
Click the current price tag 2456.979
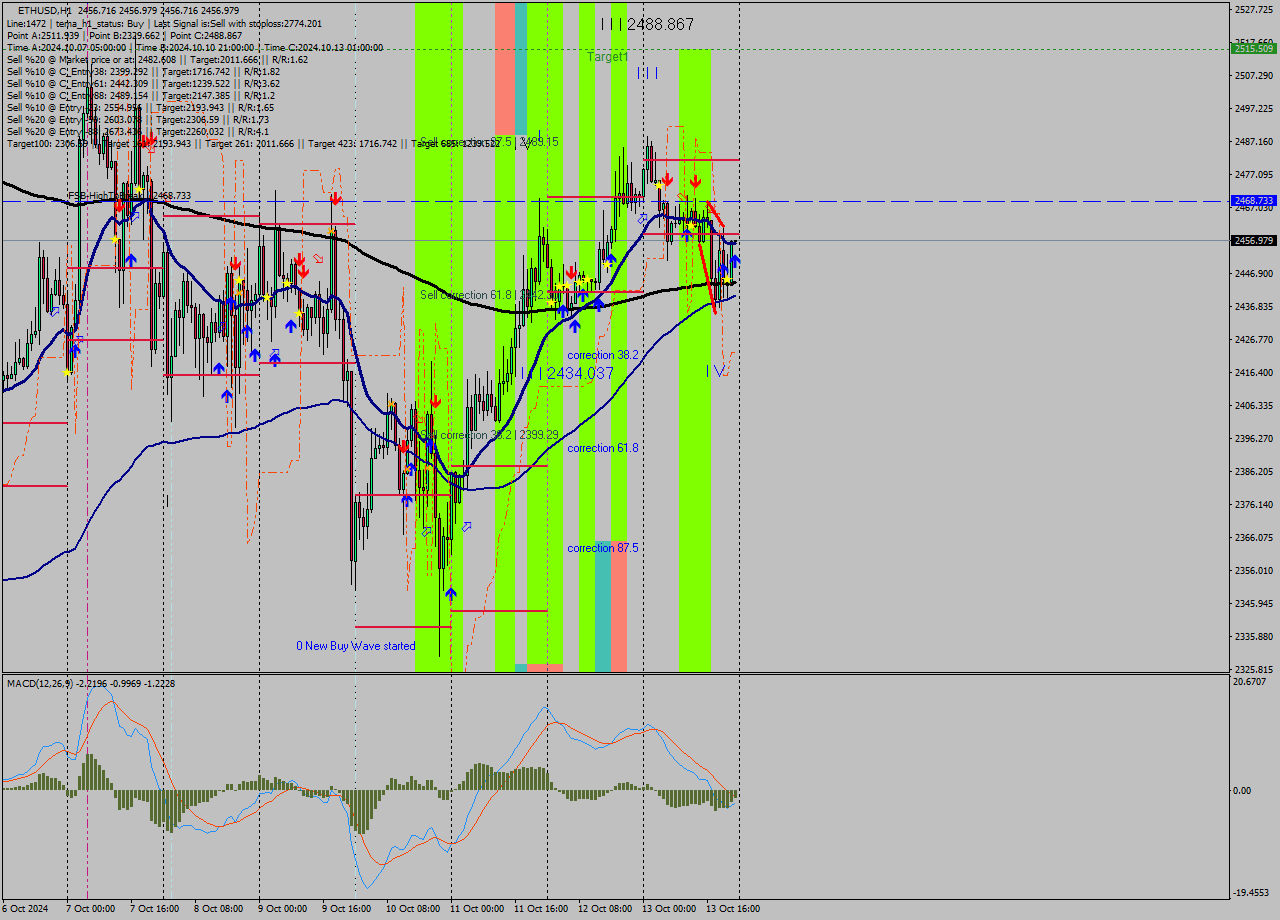(x=1253, y=240)
